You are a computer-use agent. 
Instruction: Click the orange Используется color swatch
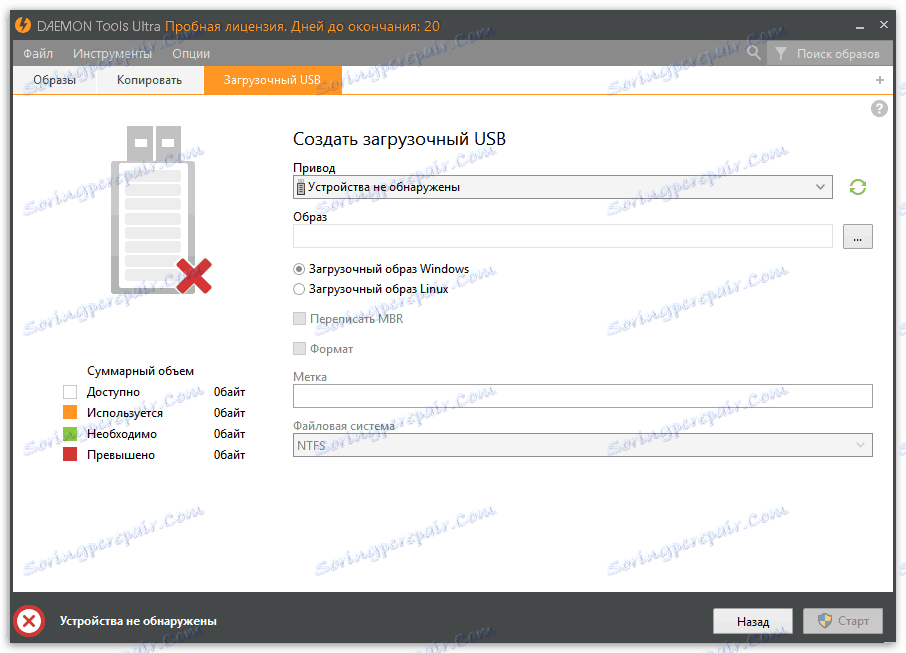point(70,413)
